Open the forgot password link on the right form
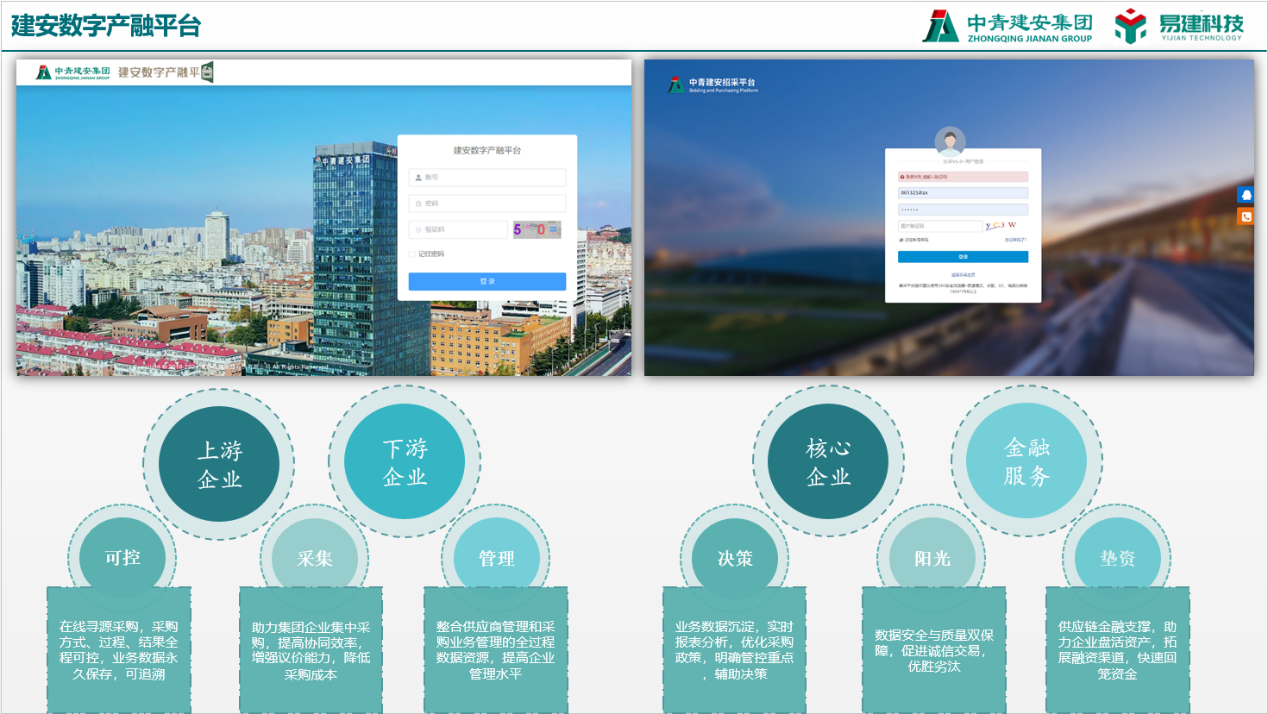Image resolution: width=1268 pixels, height=714 pixels. tap(1016, 239)
